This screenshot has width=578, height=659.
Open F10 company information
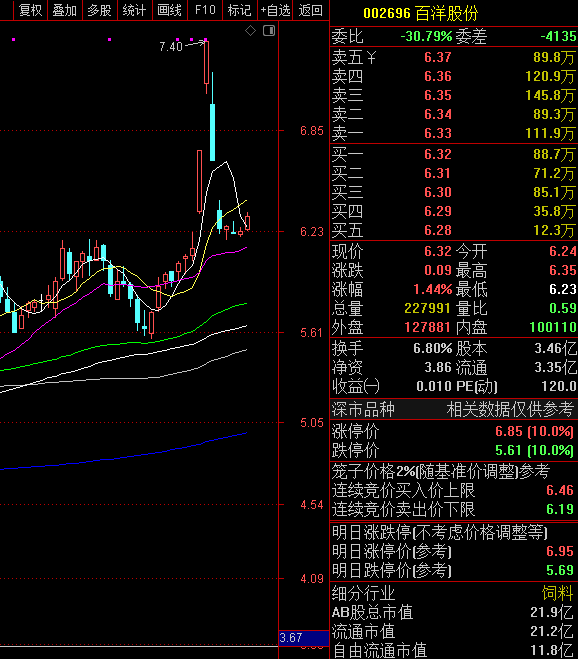point(205,10)
